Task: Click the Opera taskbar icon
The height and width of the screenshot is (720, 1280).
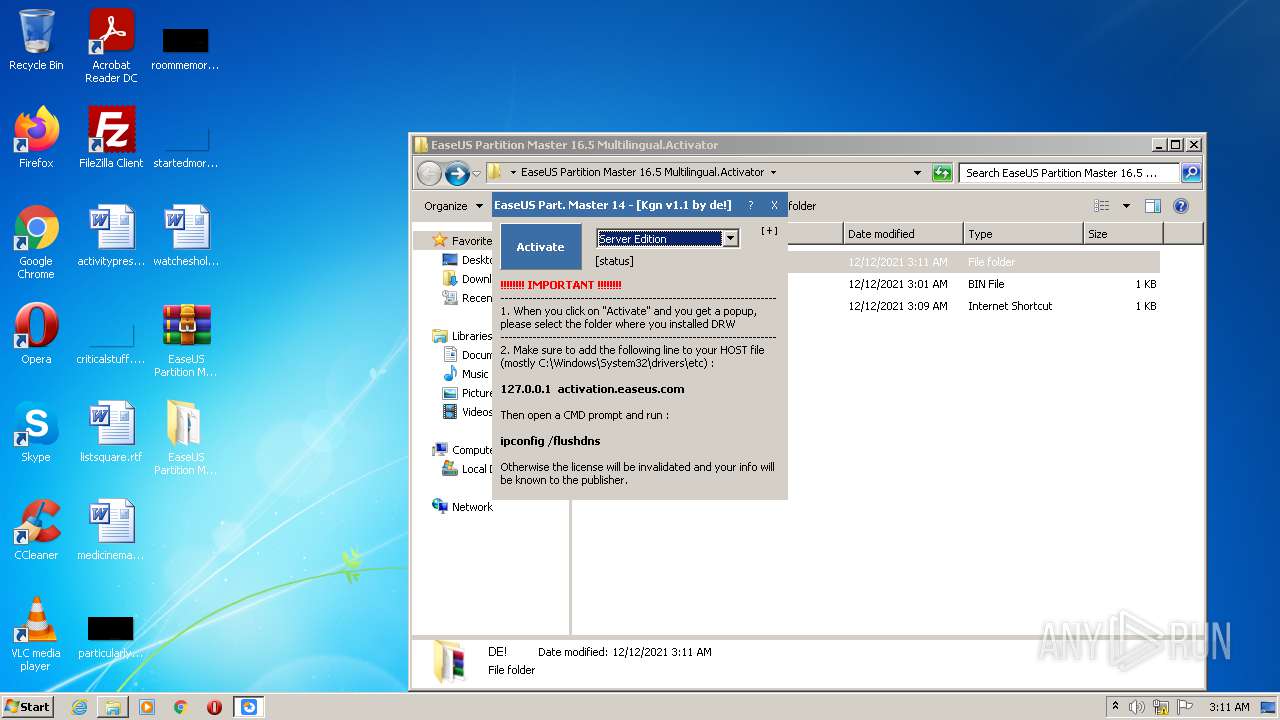Action: [214, 707]
